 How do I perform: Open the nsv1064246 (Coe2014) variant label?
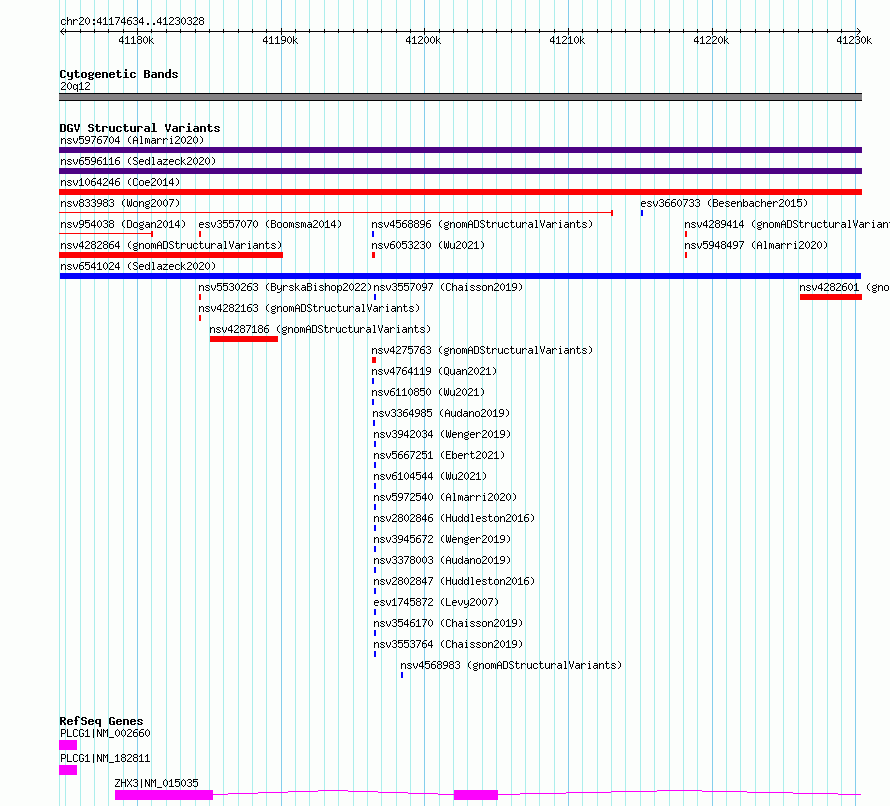pyautogui.click(x=120, y=182)
